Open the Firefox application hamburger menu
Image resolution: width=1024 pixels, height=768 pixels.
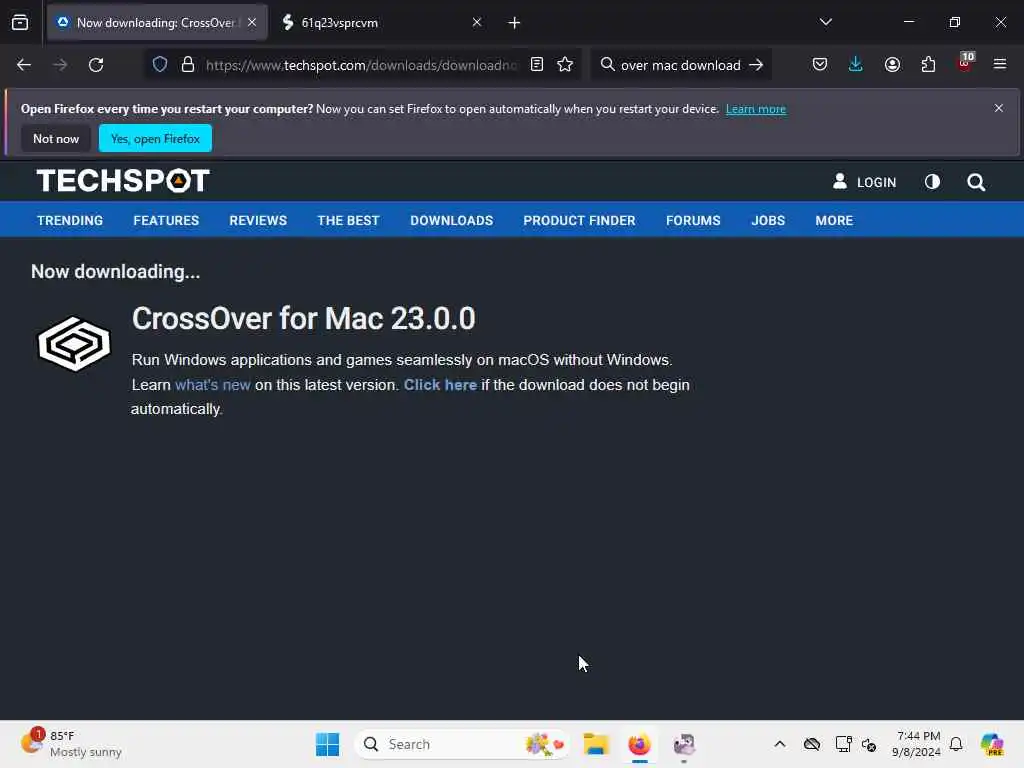pos(1000,65)
